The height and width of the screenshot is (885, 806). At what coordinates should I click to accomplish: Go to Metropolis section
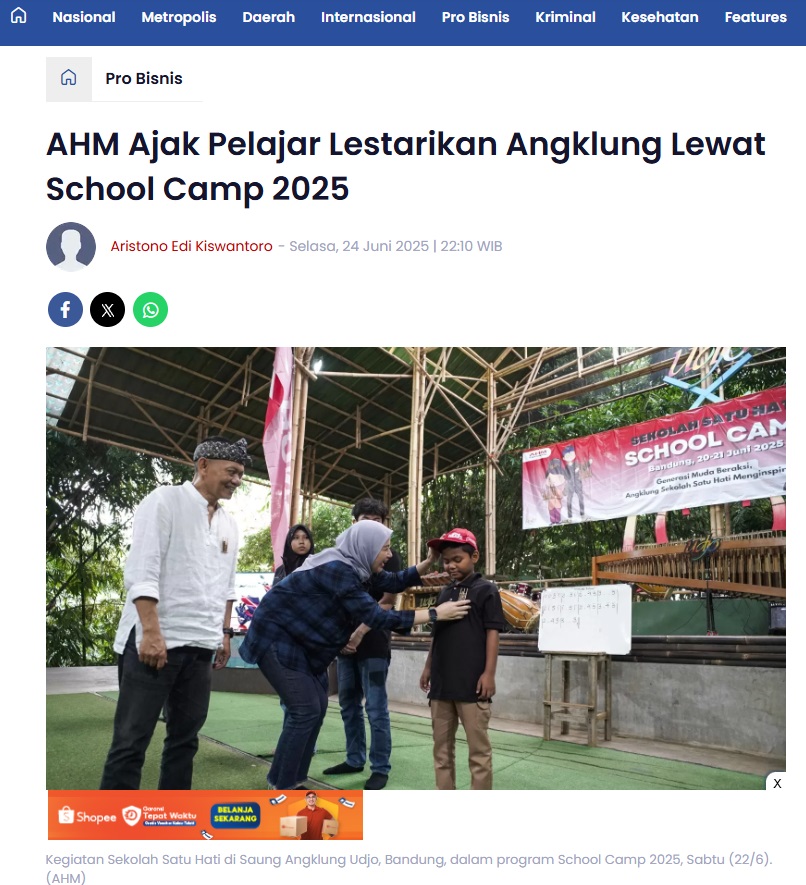coord(178,17)
